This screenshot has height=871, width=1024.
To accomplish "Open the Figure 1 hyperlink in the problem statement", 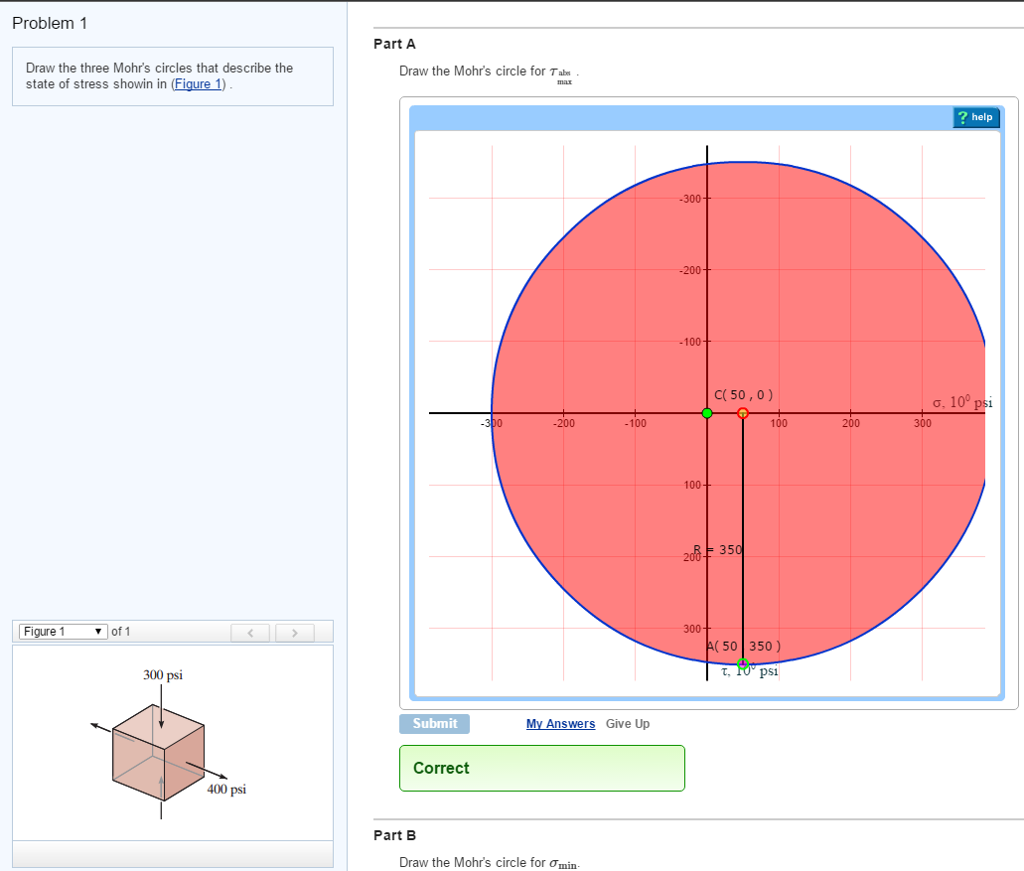I will (197, 83).
